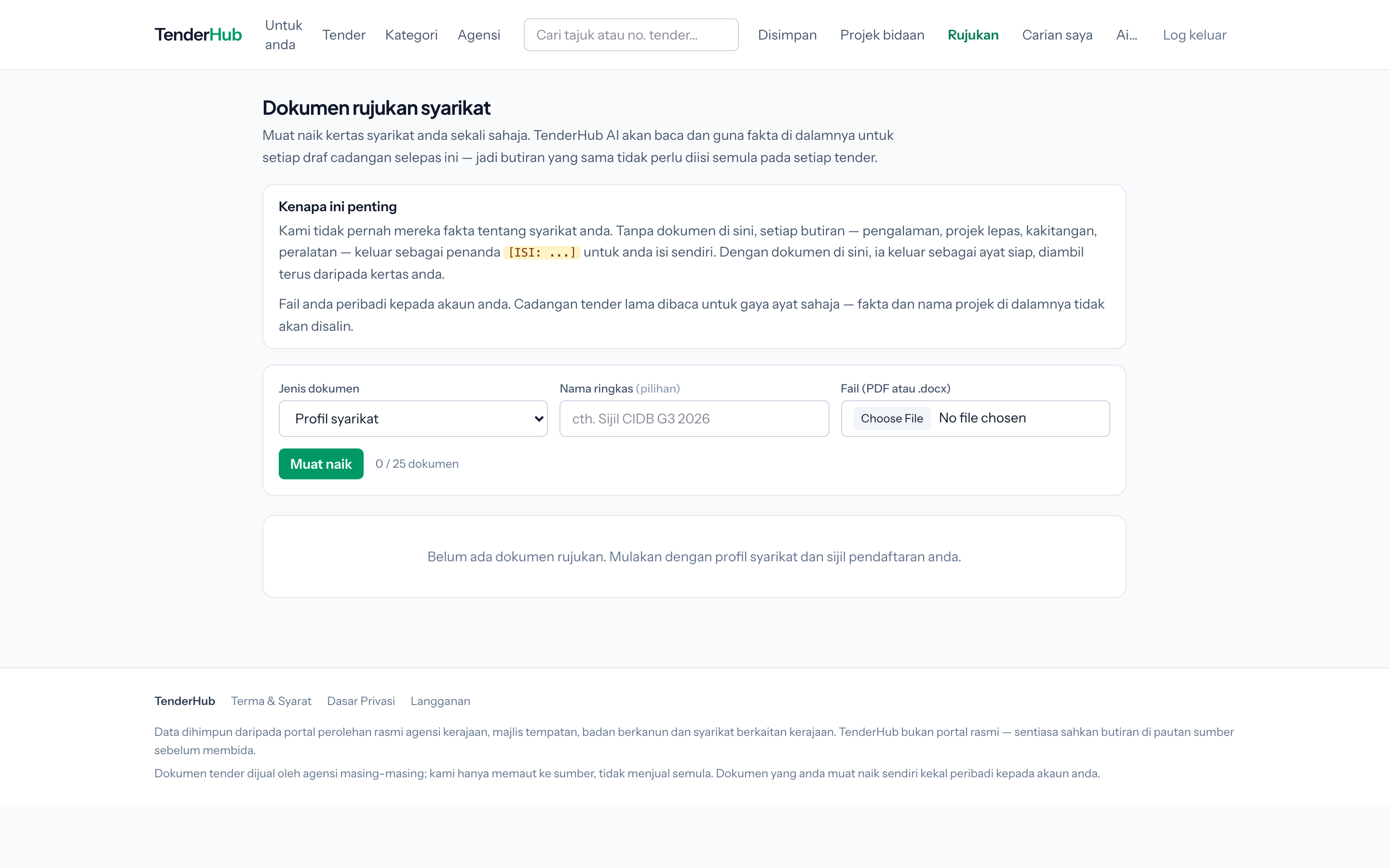
Task: Select the active Rujukan tab
Action: pos(973,34)
